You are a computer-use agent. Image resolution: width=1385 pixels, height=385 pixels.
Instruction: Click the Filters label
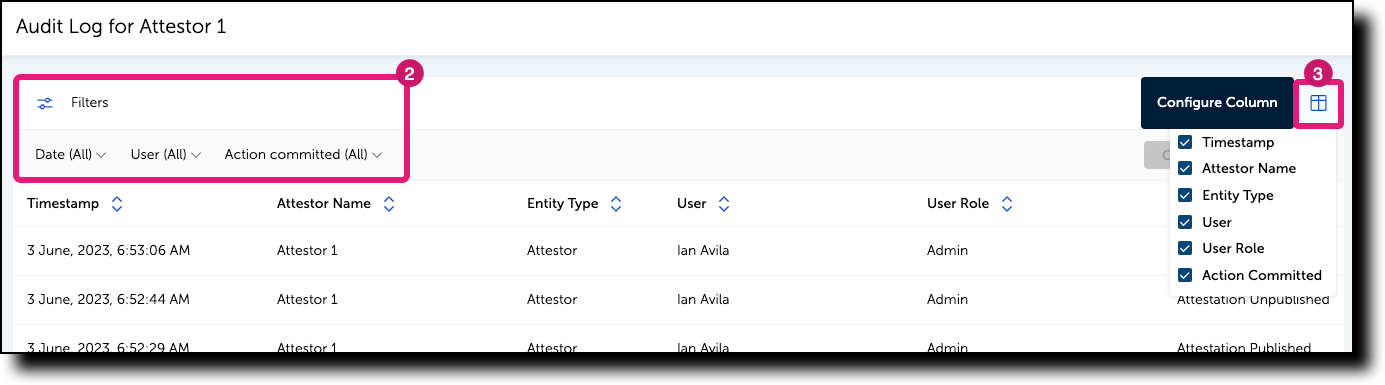click(x=89, y=103)
